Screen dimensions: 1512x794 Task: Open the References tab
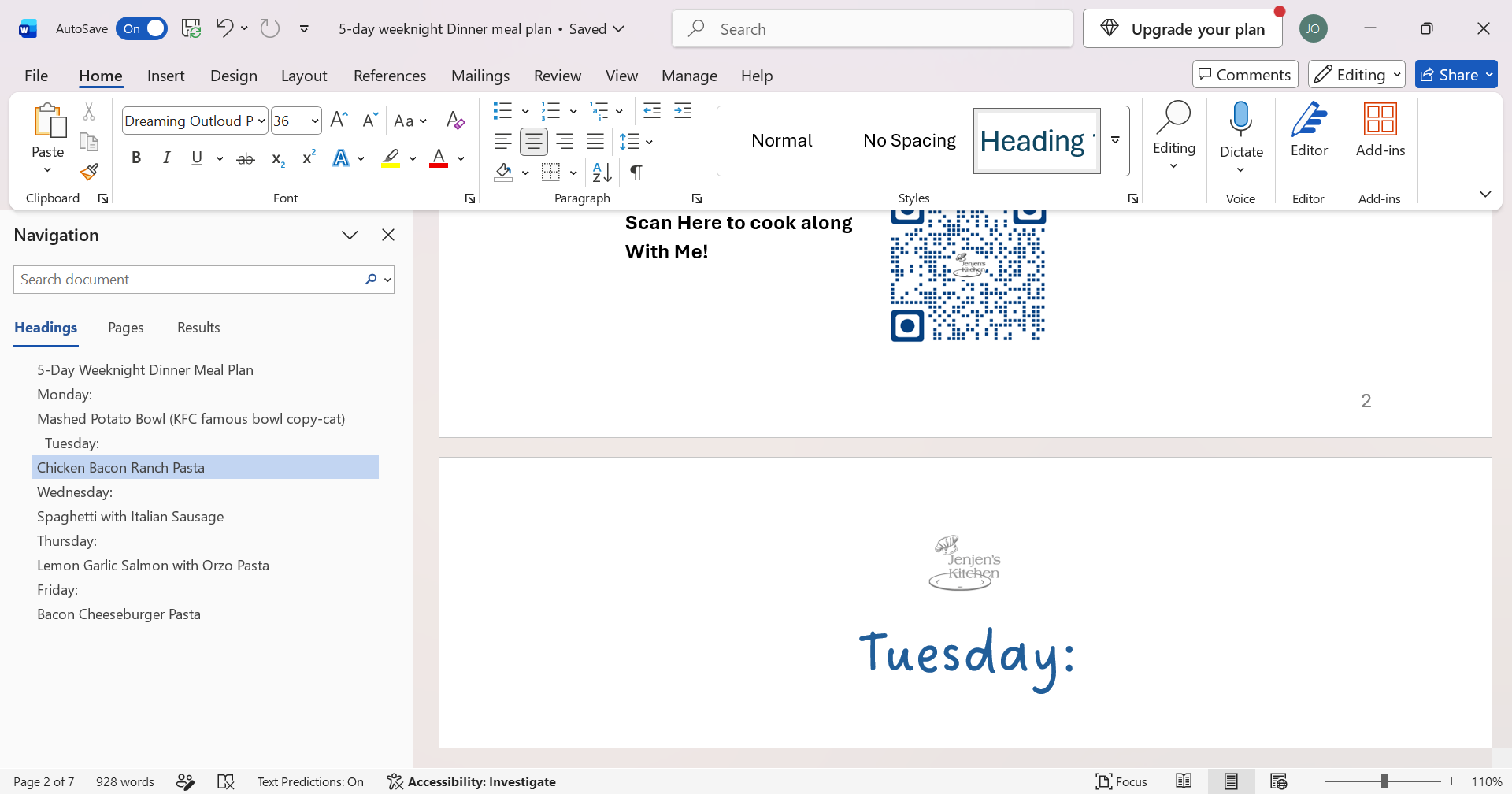390,76
